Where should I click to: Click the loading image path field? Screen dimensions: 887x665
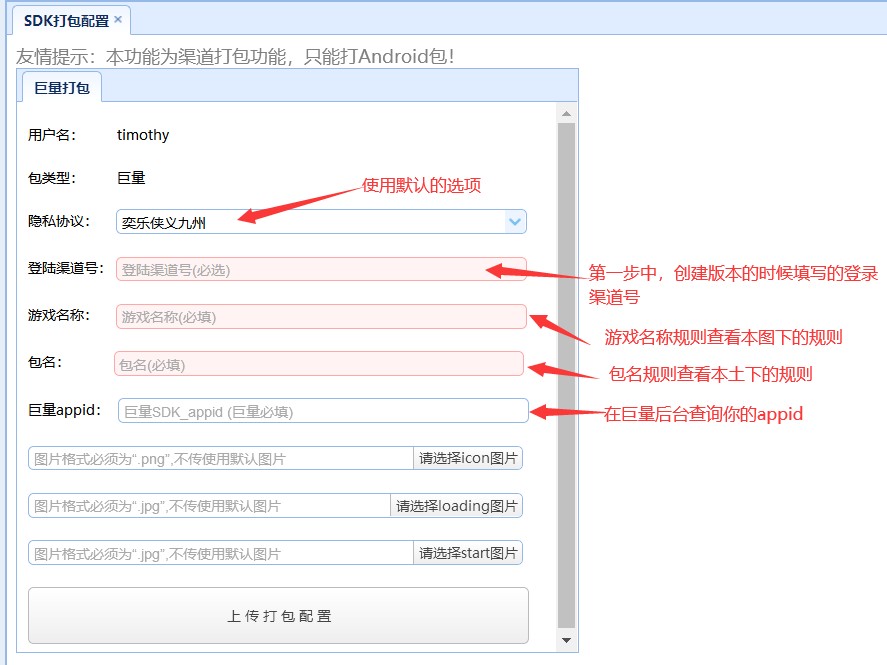pyautogui.click(x=208, y=506)
